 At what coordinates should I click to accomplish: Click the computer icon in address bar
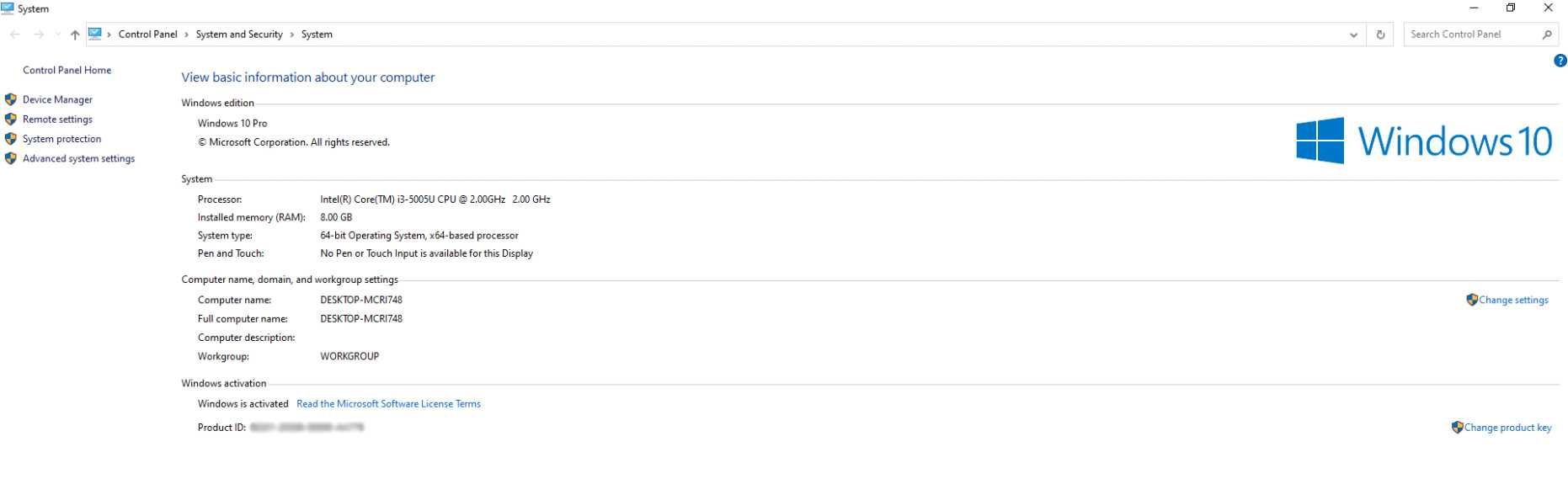95,34
